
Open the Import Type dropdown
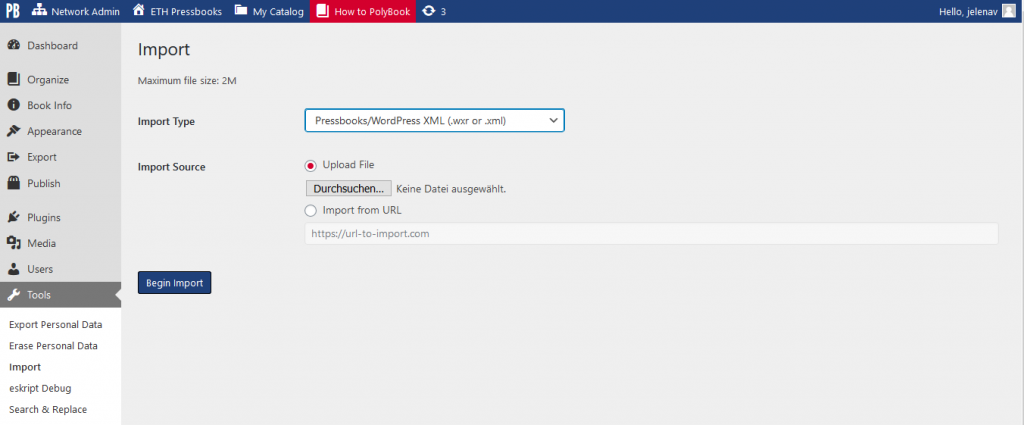(x=434, y=121)
